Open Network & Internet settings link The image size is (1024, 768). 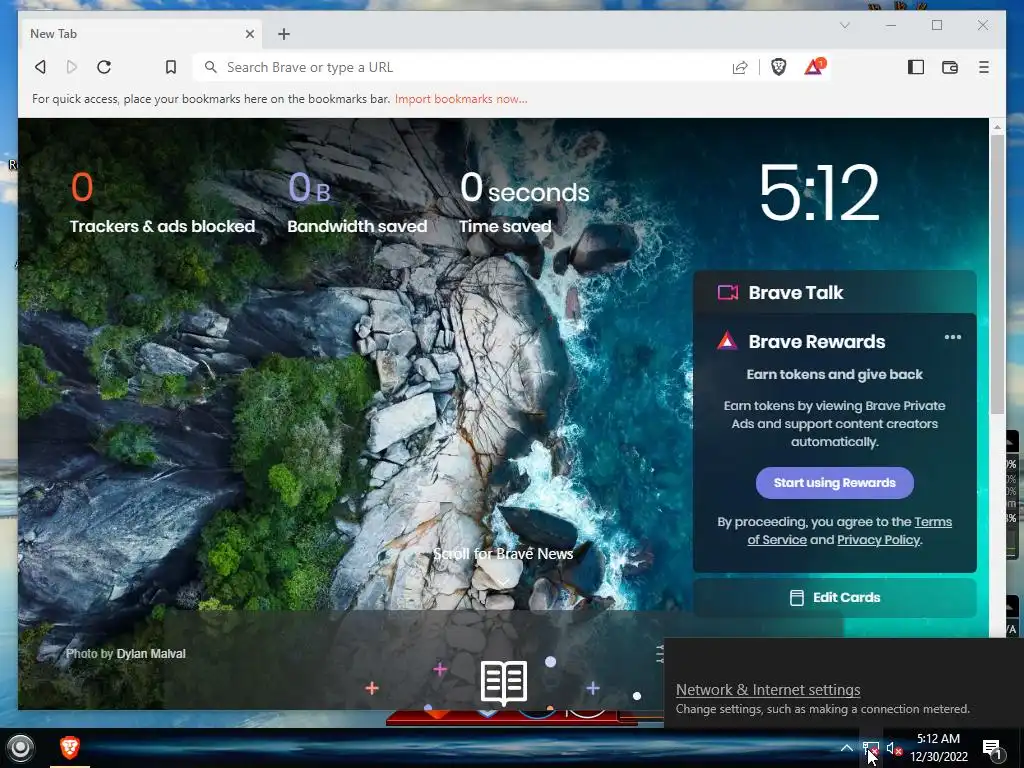click(x=768, y=690)
